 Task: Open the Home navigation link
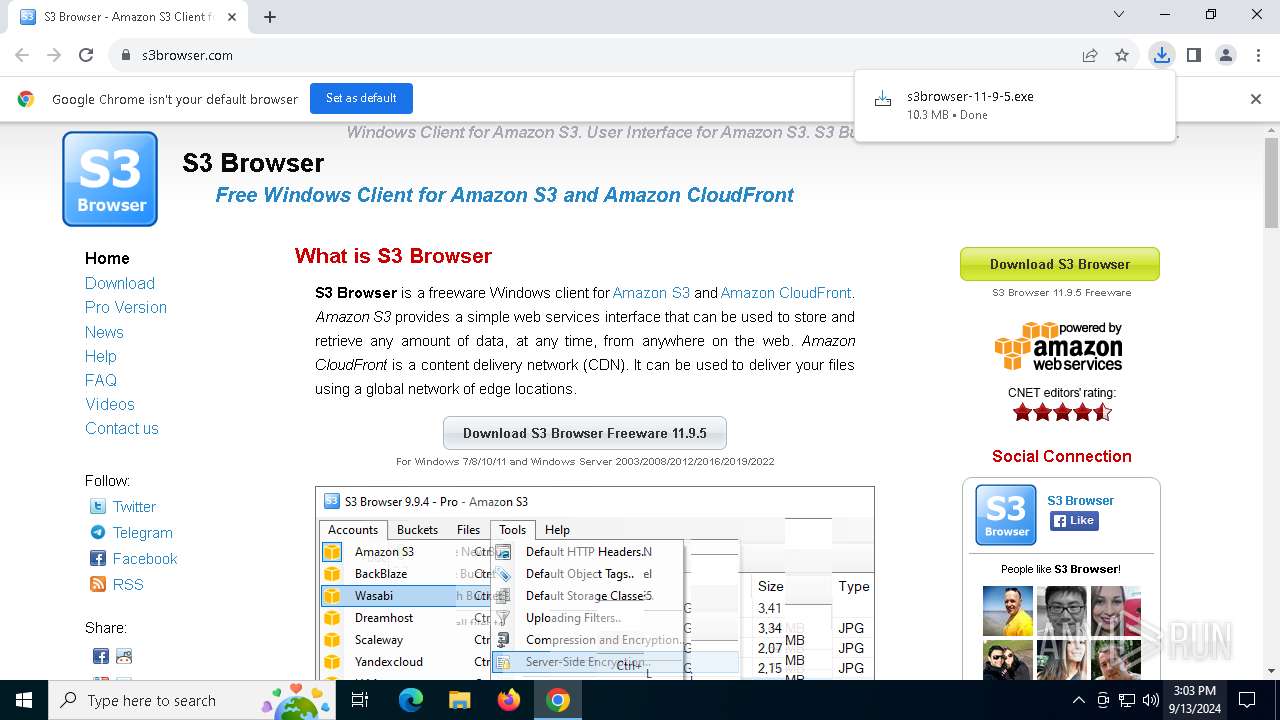107,258
